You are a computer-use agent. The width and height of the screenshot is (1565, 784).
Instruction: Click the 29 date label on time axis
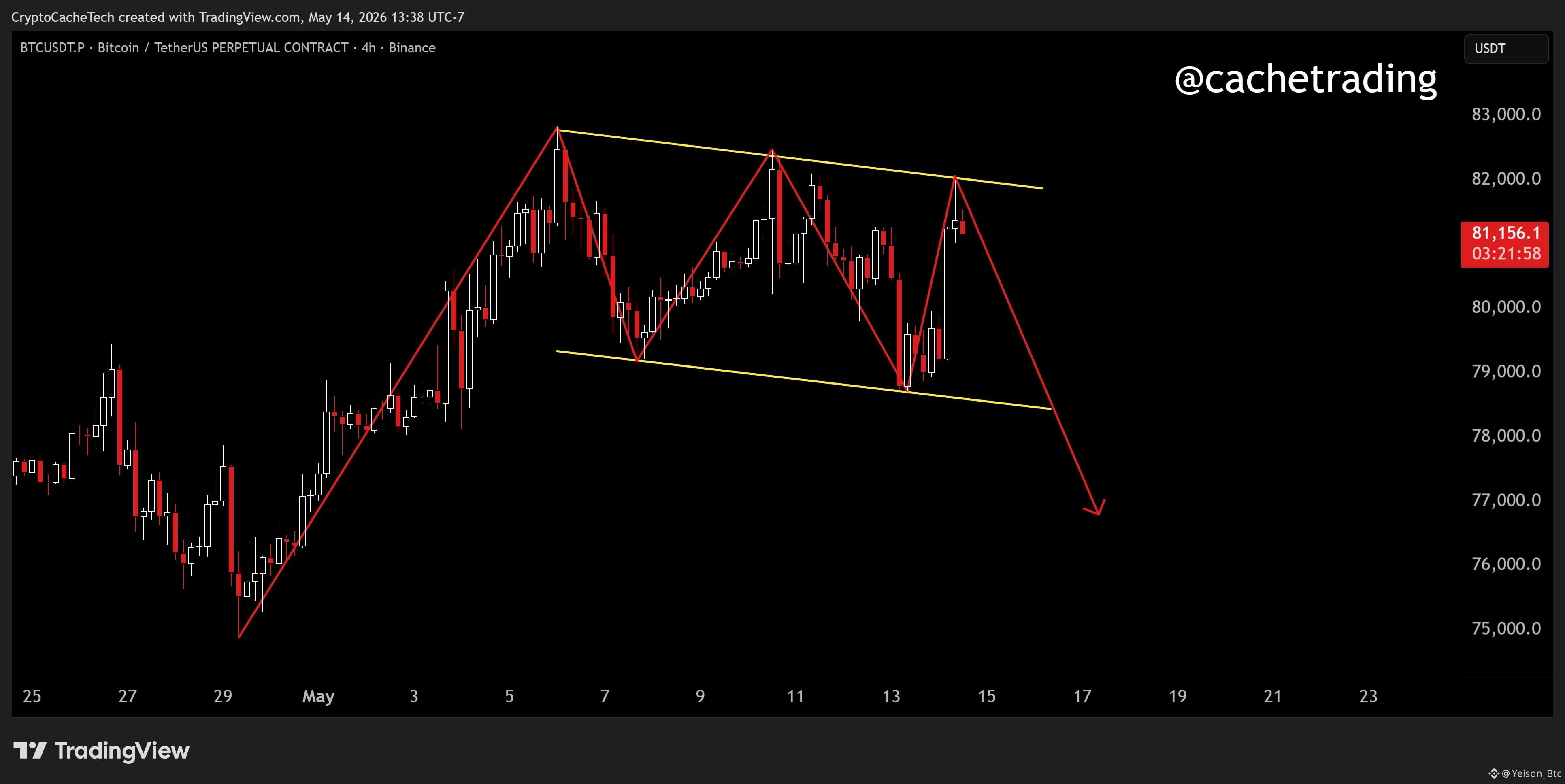pos(223,696)
